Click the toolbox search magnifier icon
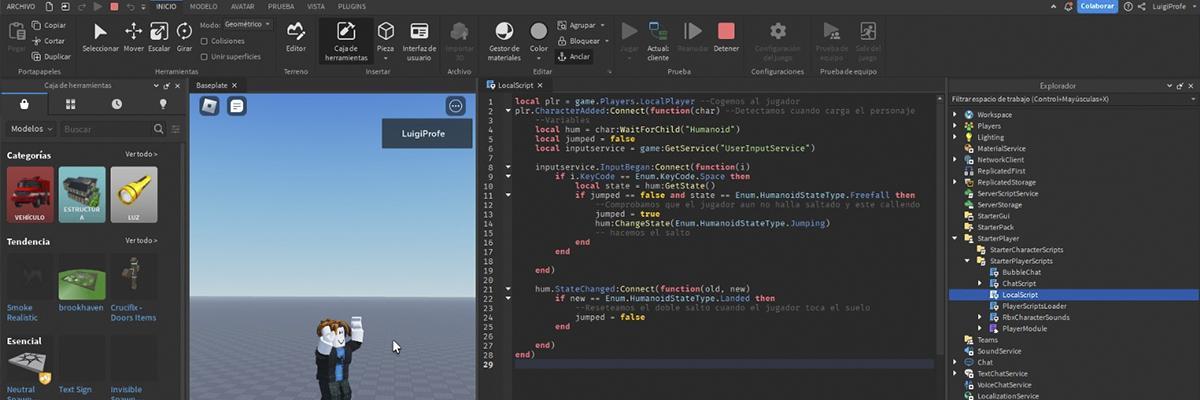Viewport: 1200px width, 400px height. click(x=158, y=129)
